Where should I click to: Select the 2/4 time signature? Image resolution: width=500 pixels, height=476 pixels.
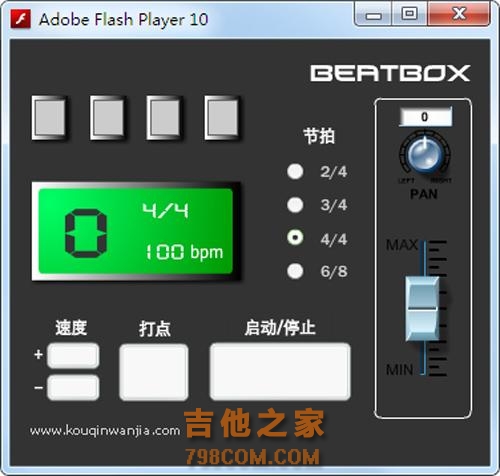(295, 172)
